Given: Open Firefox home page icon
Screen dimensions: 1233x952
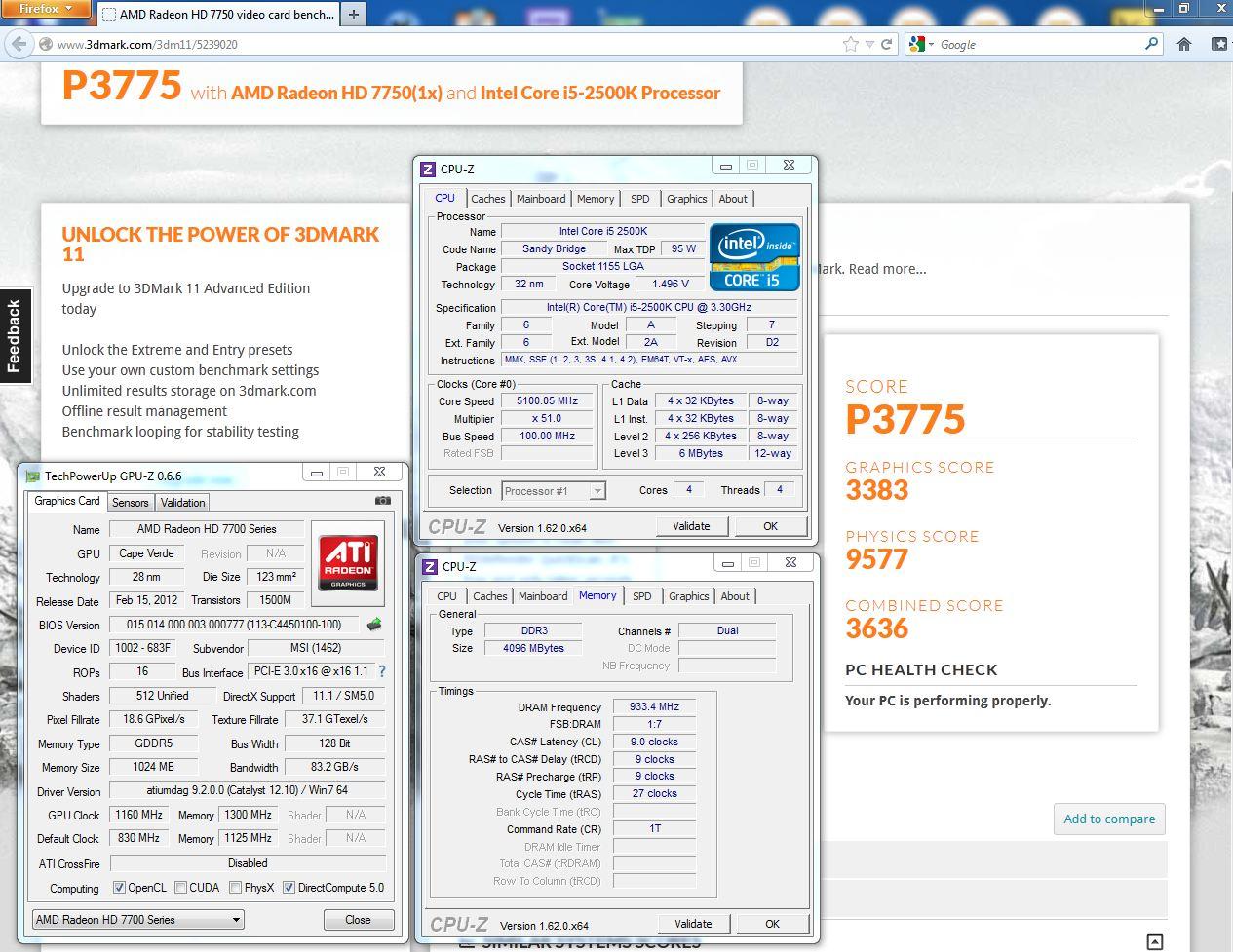Looking at the screenshot, I should [x=1184, y=44].
